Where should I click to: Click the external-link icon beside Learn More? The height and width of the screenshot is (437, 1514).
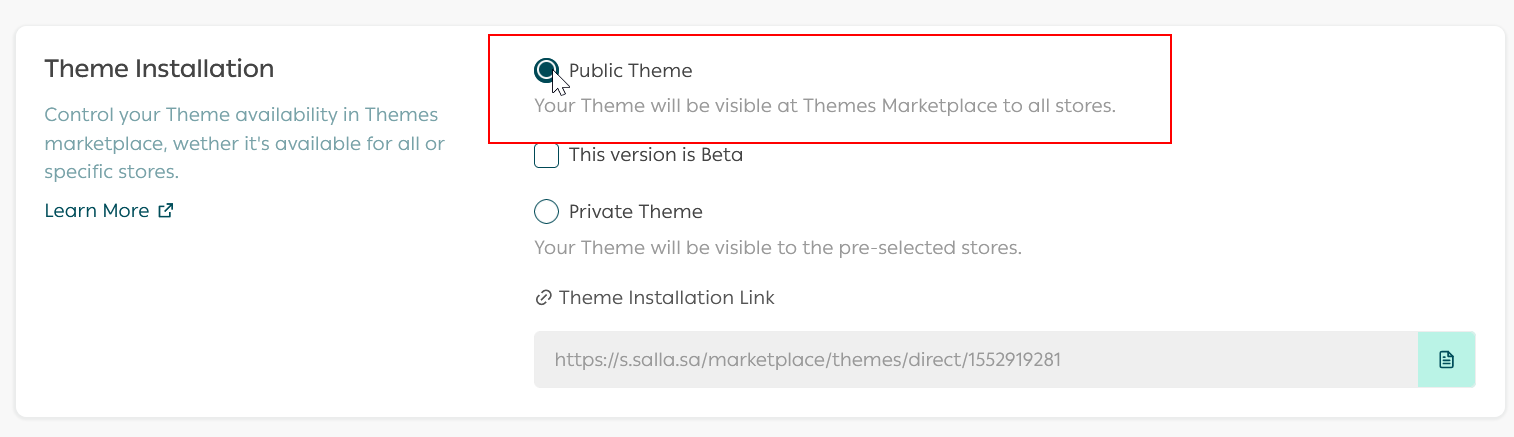[x=166, y=211]
